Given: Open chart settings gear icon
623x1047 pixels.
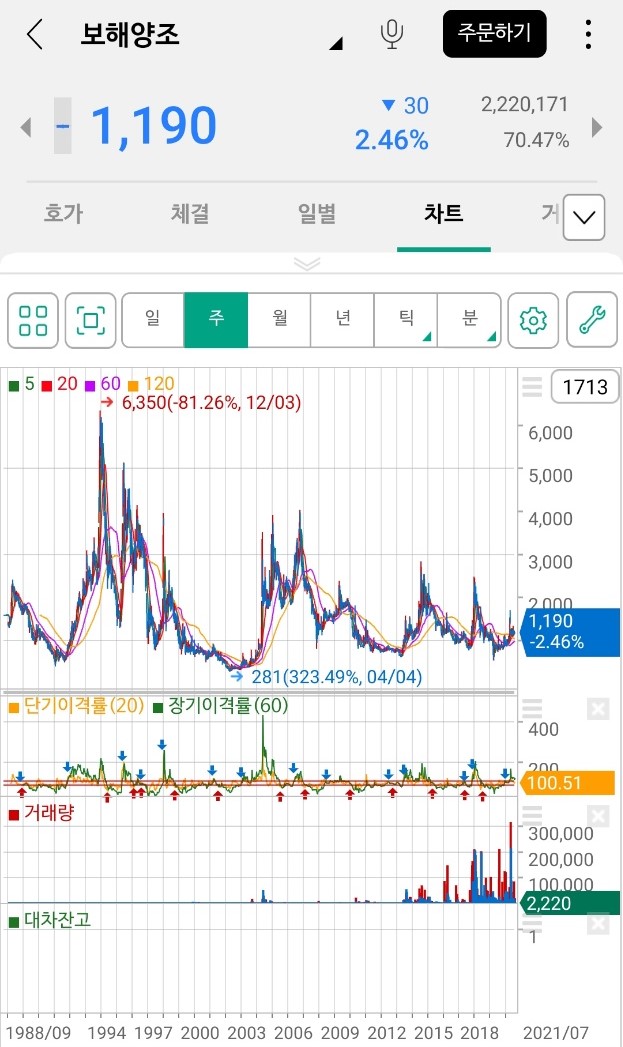Looking at the screenshot, I should coord(533,321).
